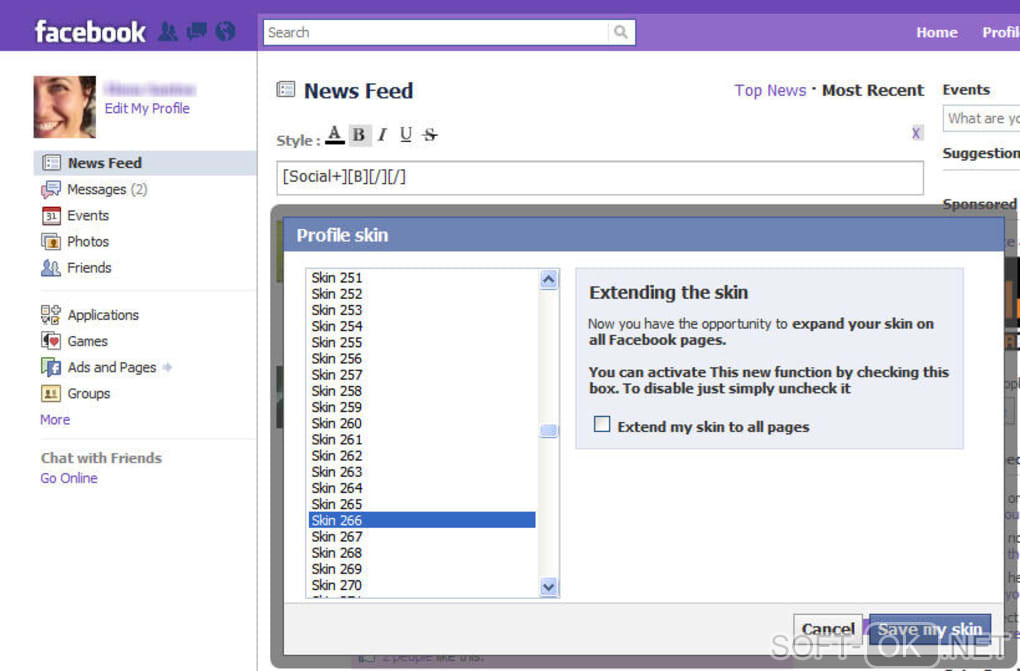The width and height of the screenshot is (1020, 671).
Task: Click the Groups sidebar icon
Action: [x=51, y=393]
